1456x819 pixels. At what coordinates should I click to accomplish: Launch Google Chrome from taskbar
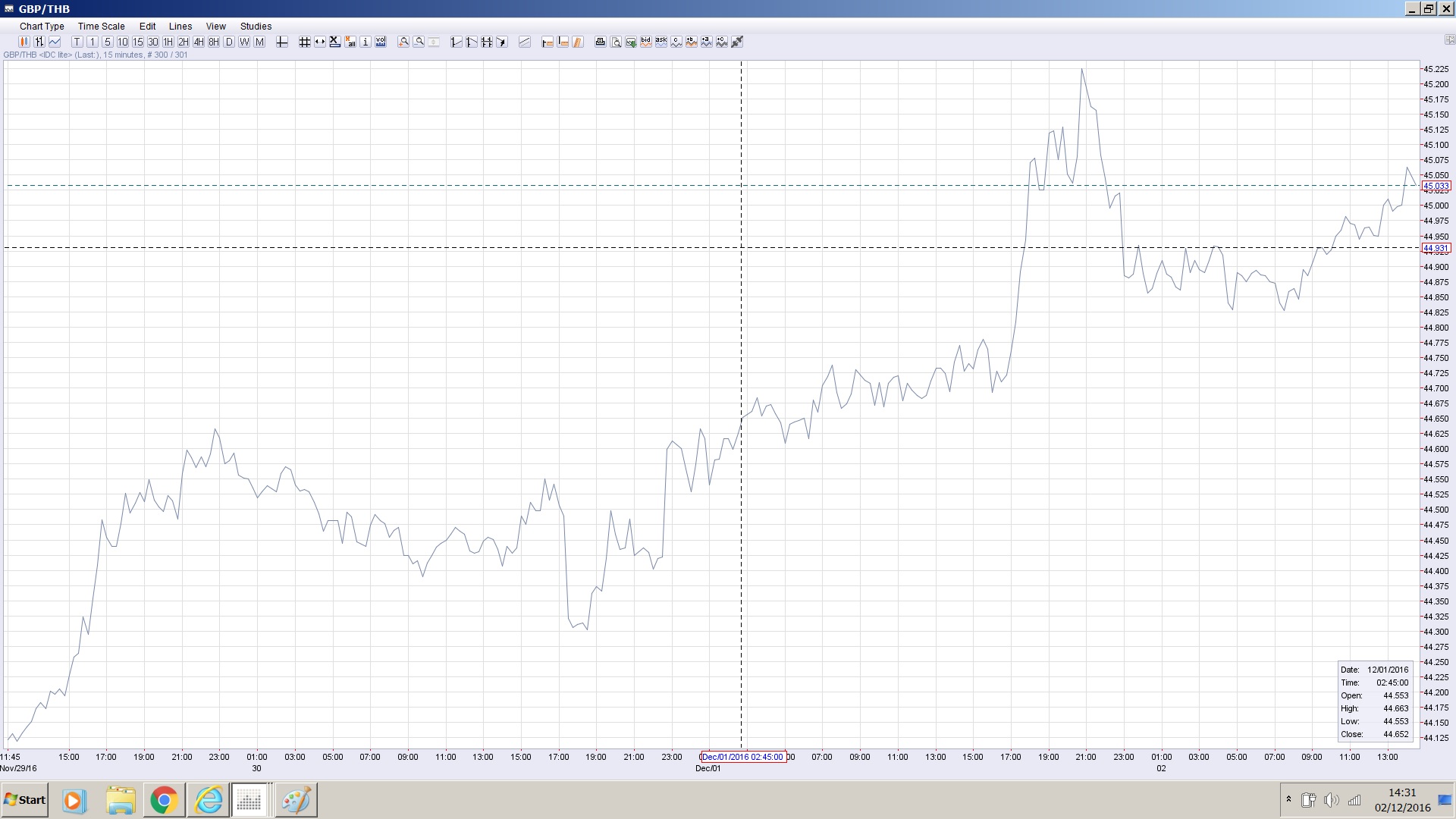coord(164,800)
